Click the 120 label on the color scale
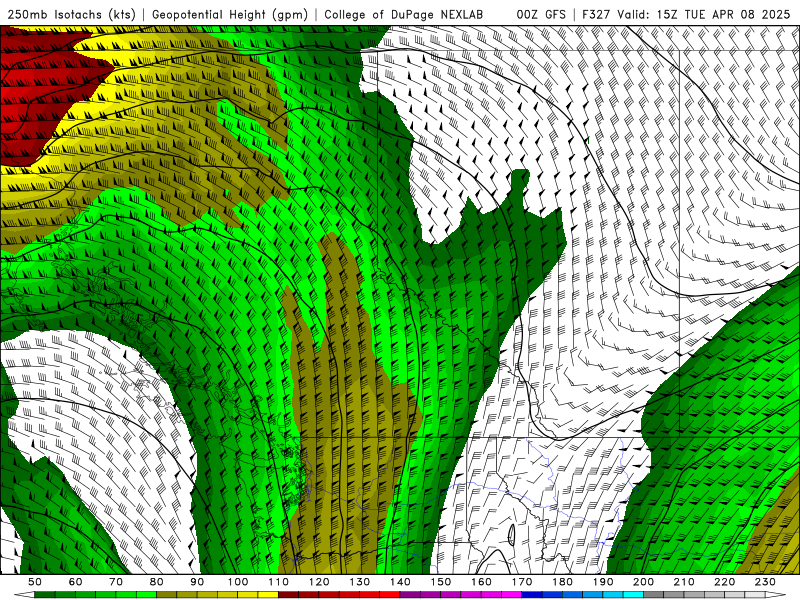The height and width of the screenshot is (600, 800). coord(319,582)
